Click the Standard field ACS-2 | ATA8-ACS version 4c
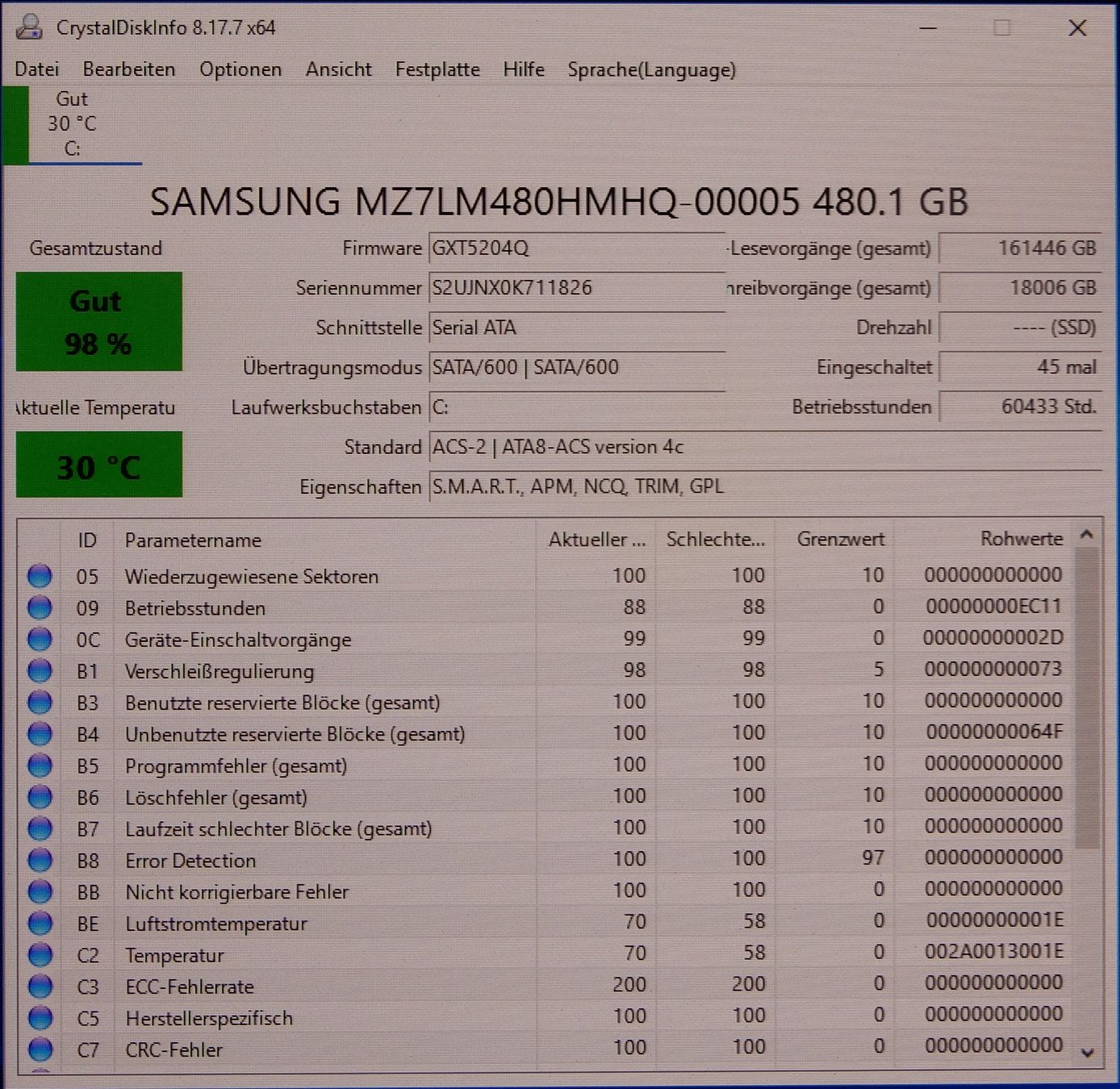1120x1089 pixels. (765, 446)
